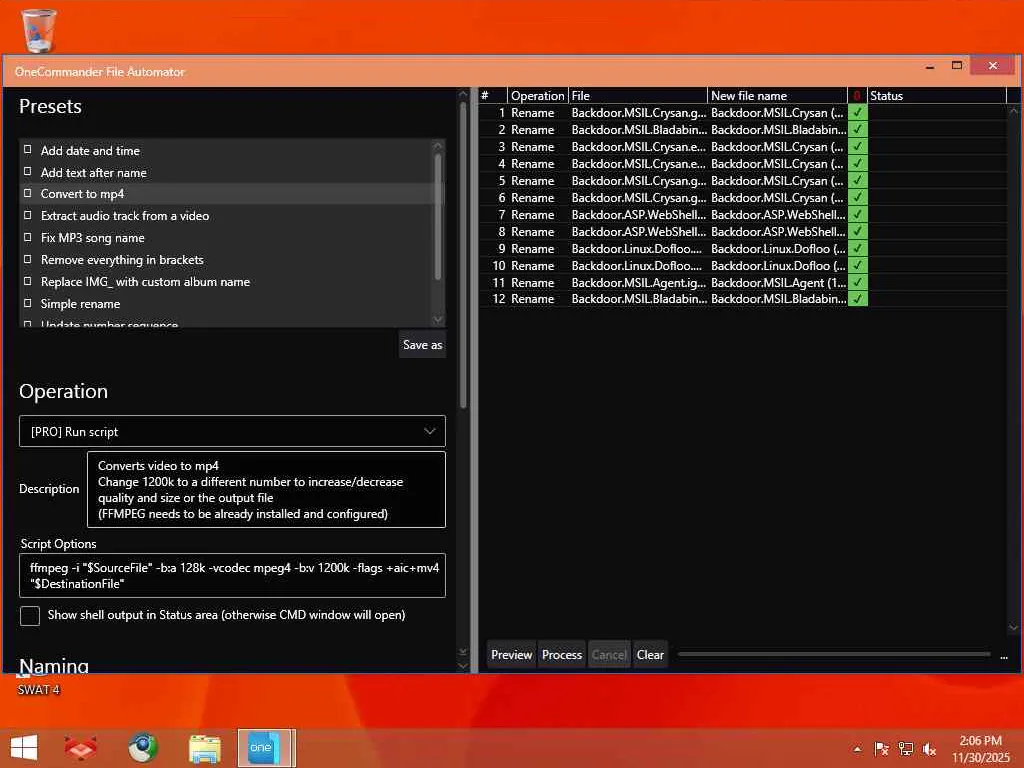Open network tray icon
The image size is (1024, 768).
[x=906, y=749]
